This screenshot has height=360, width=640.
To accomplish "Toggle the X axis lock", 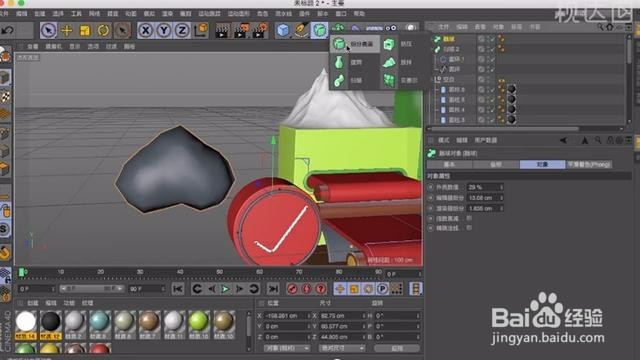I will (x=146, y=30).
